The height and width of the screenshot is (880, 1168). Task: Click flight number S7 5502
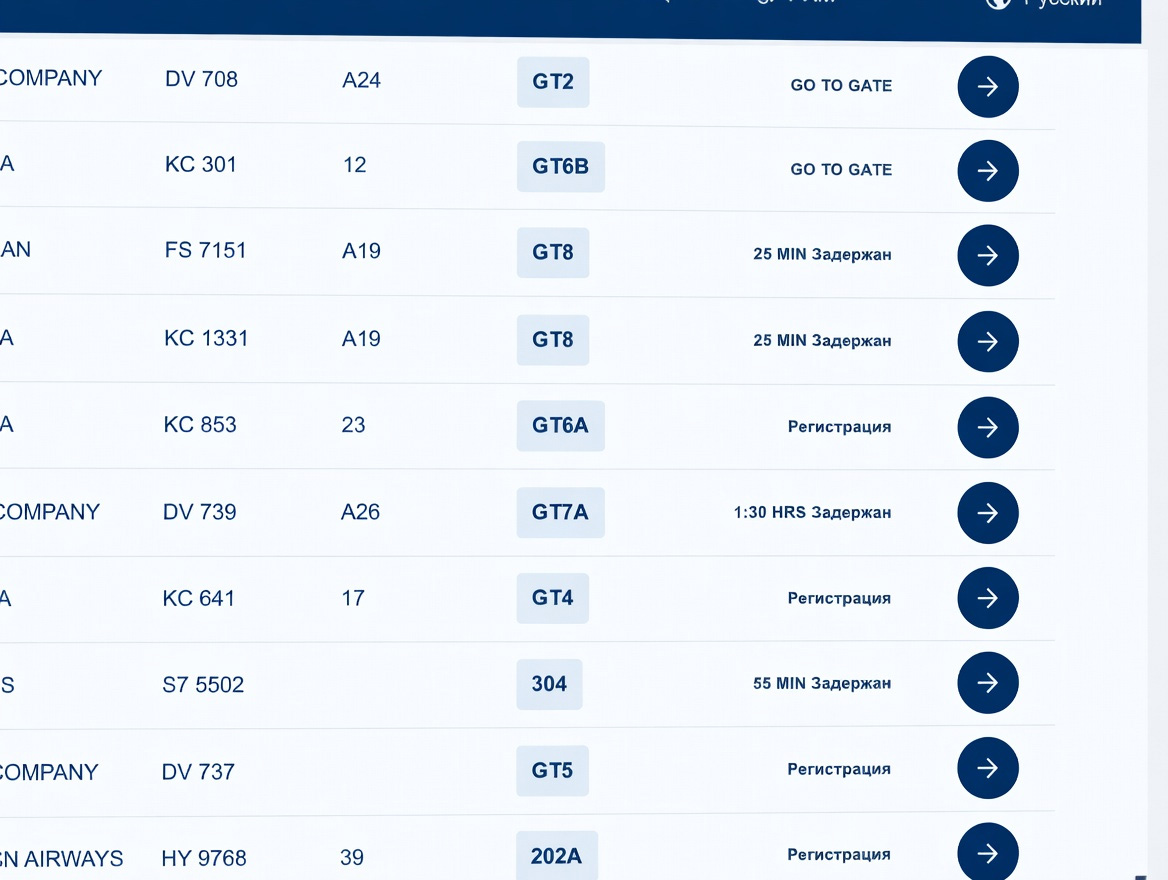click(203, 685)
